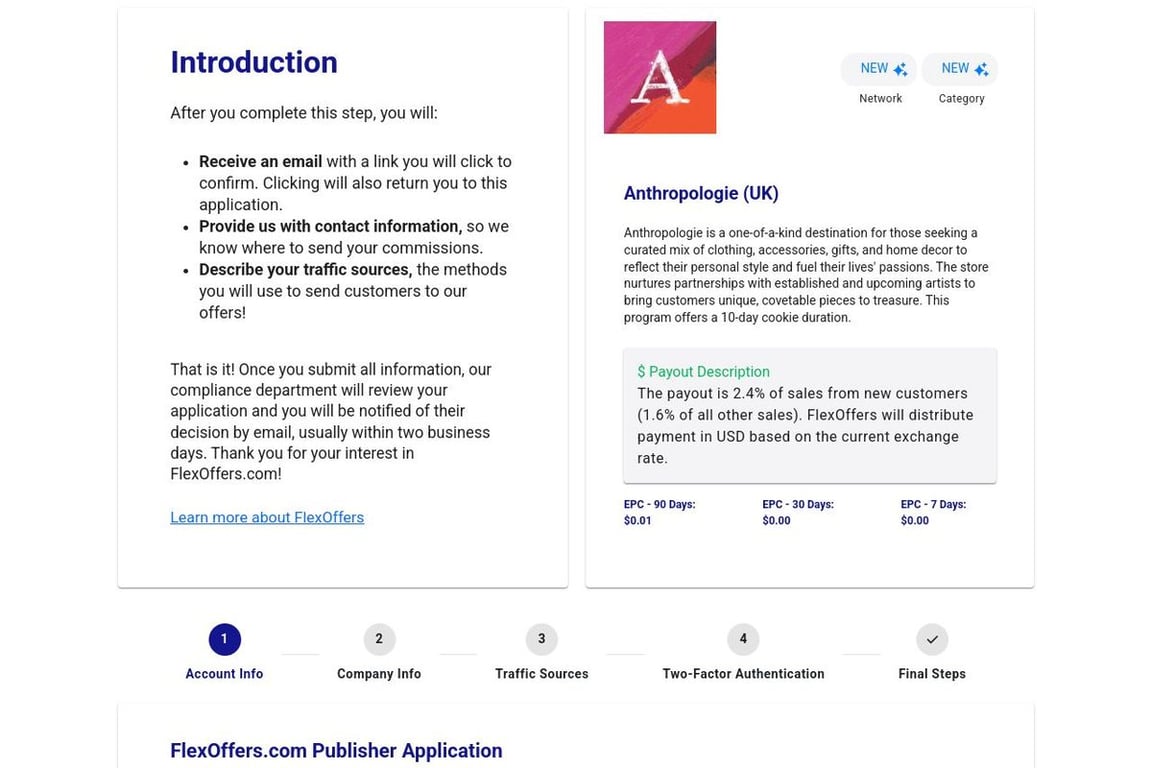This screenshot has height=768, width=1152.
Task: Click the payout text about 2.4% of sales
Action: click(805, 426)
